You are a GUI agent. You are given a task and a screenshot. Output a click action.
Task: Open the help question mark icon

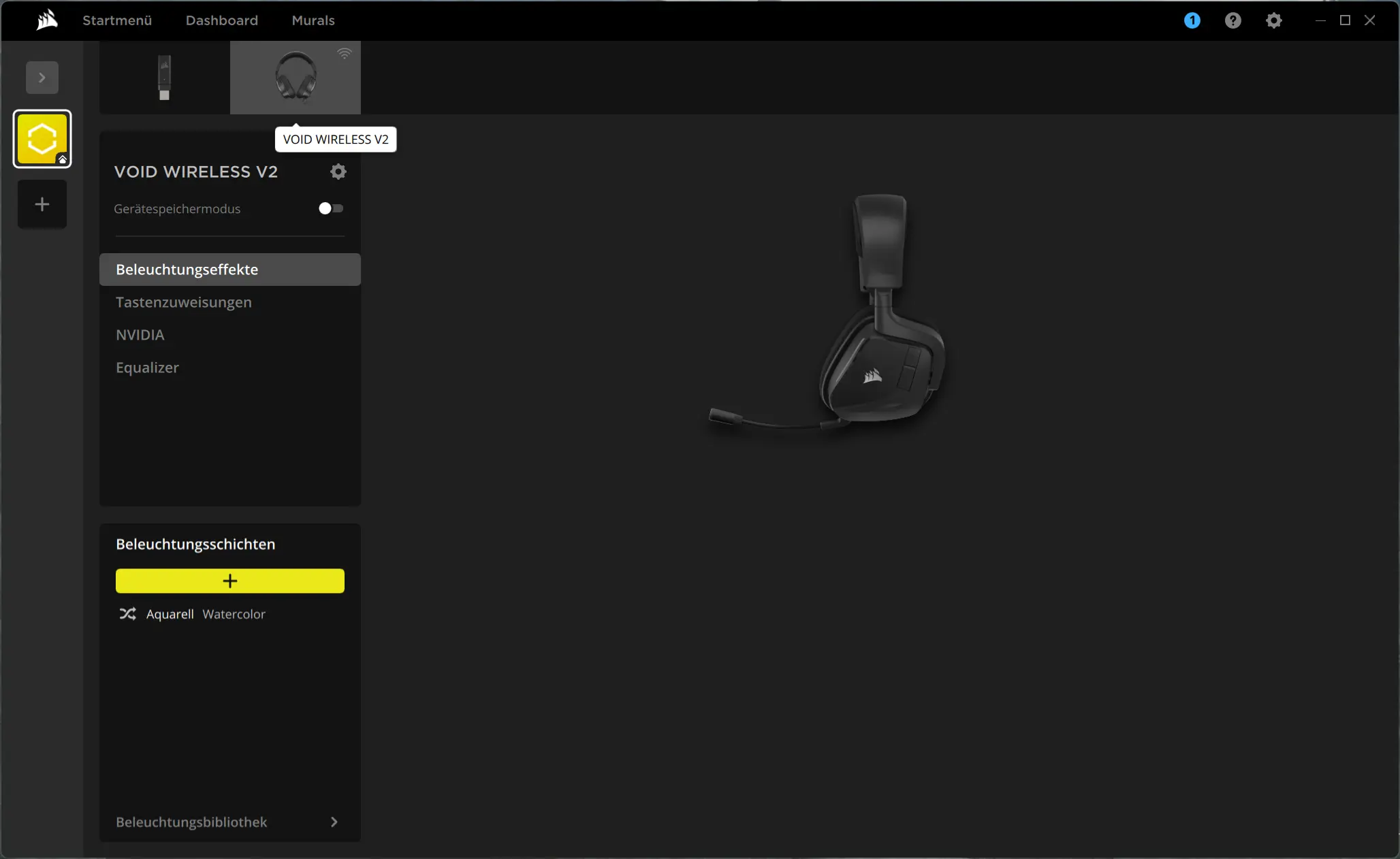point(1232,20)
